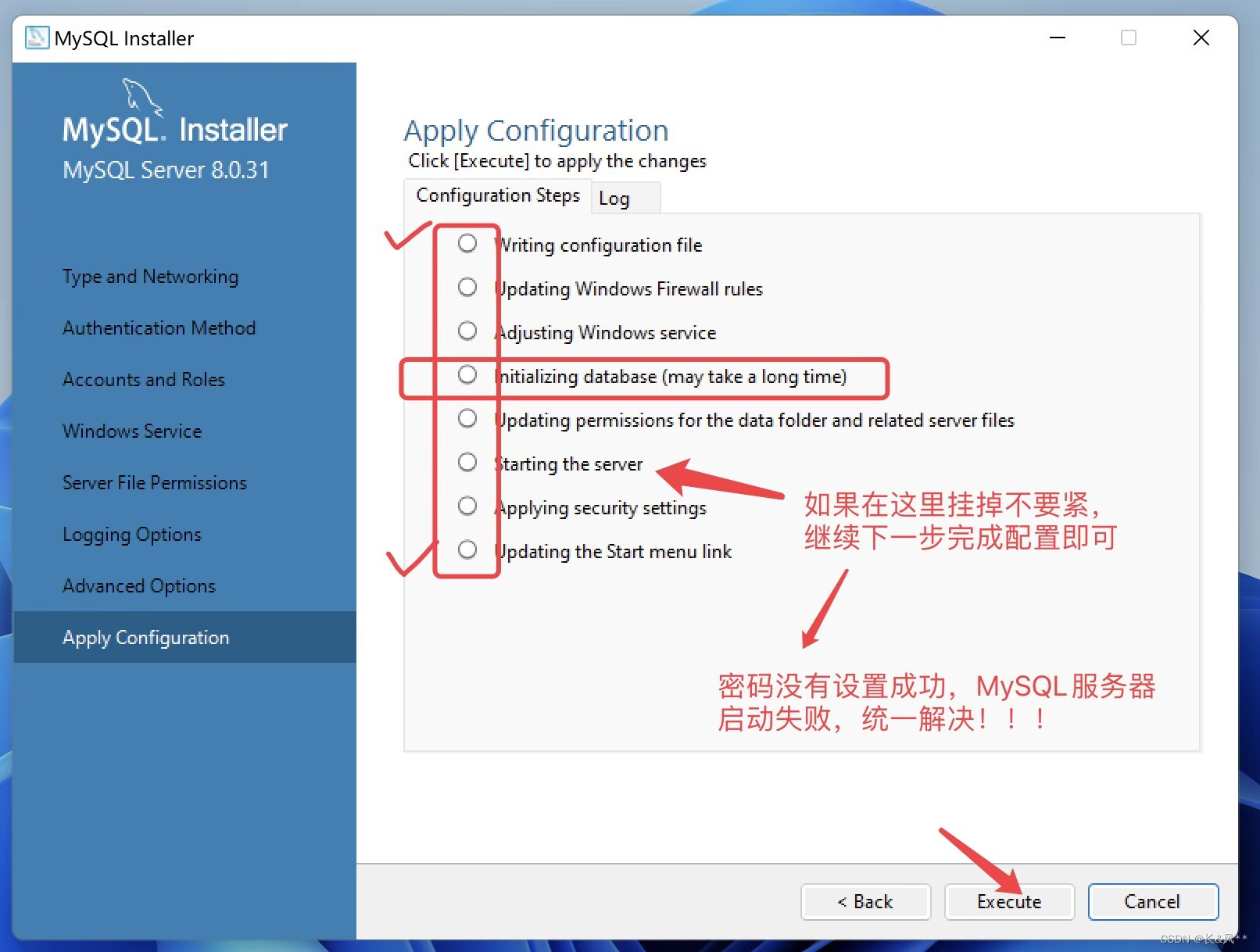Switch to the Log tab
The height and width of the screenshot is (952, 1260).
click(x=625, y=199)
